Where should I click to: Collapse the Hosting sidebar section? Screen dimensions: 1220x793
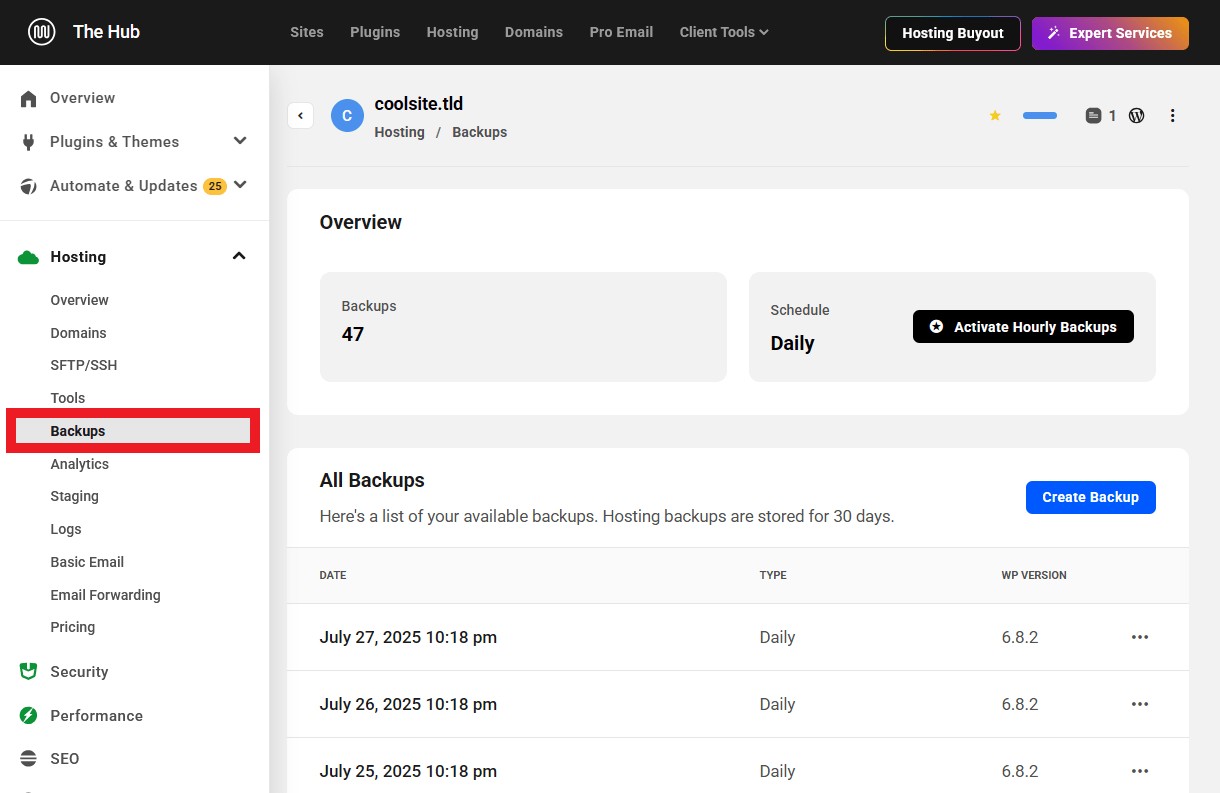pyautogui.click(x=239, y=256)
